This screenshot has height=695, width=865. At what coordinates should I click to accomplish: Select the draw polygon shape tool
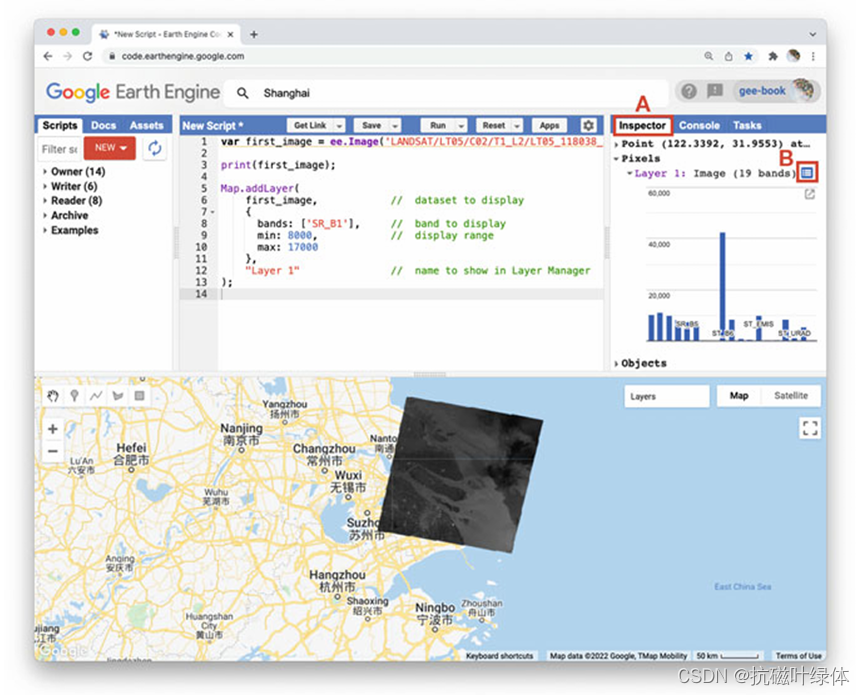[118, 396]
